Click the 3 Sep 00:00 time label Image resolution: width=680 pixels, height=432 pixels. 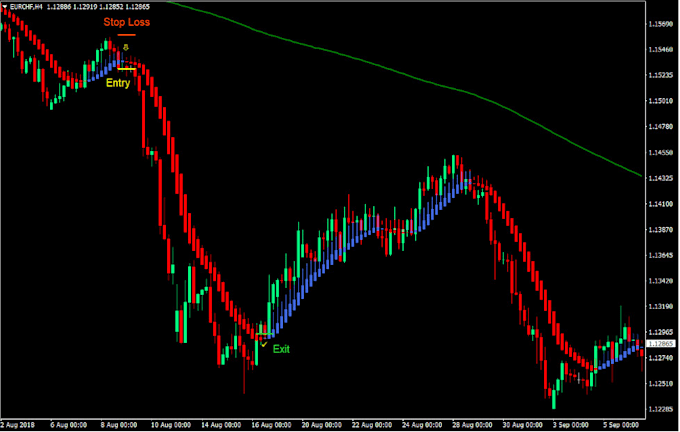point(571,425)
